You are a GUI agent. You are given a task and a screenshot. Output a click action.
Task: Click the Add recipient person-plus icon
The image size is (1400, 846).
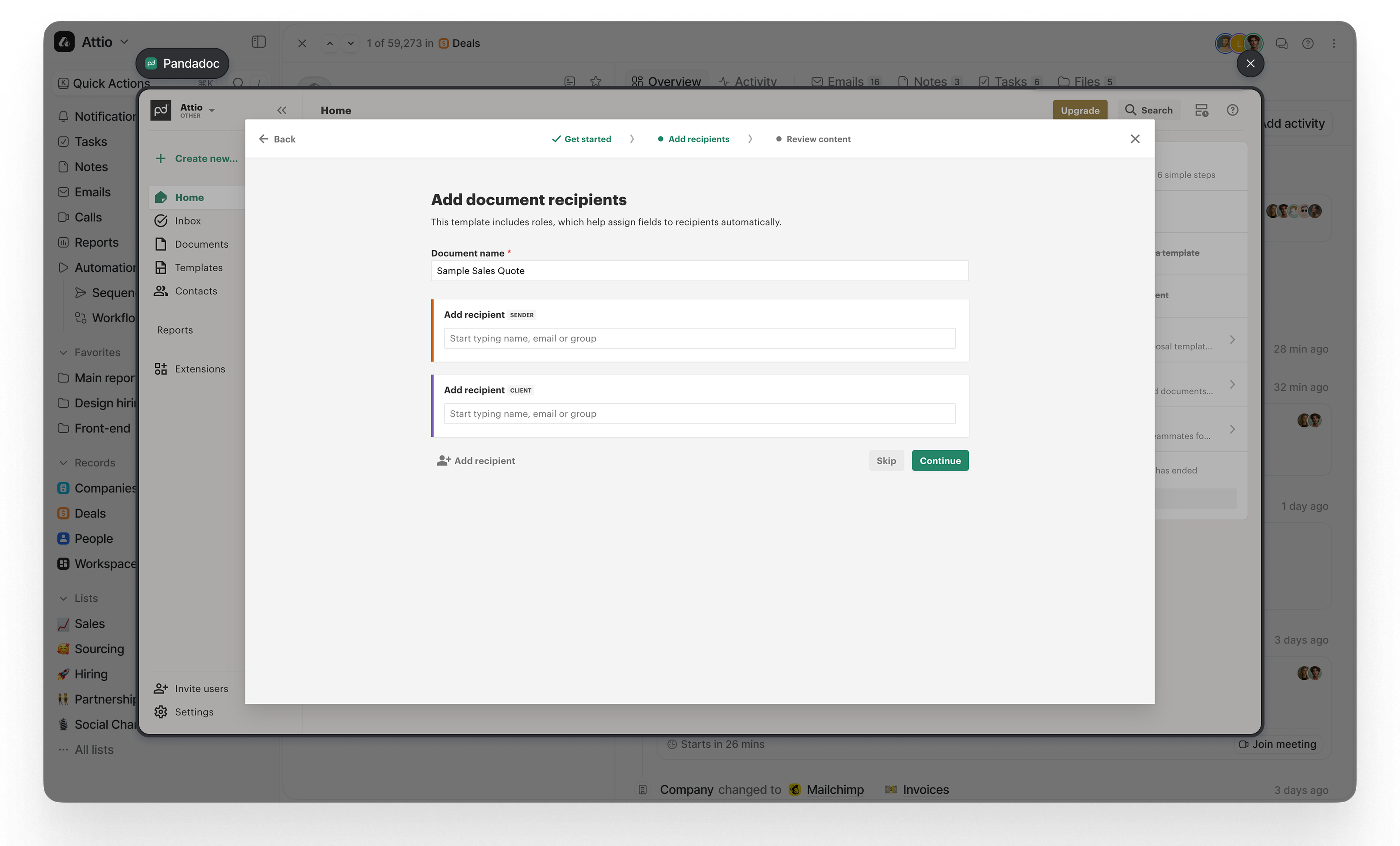point(443,461)
